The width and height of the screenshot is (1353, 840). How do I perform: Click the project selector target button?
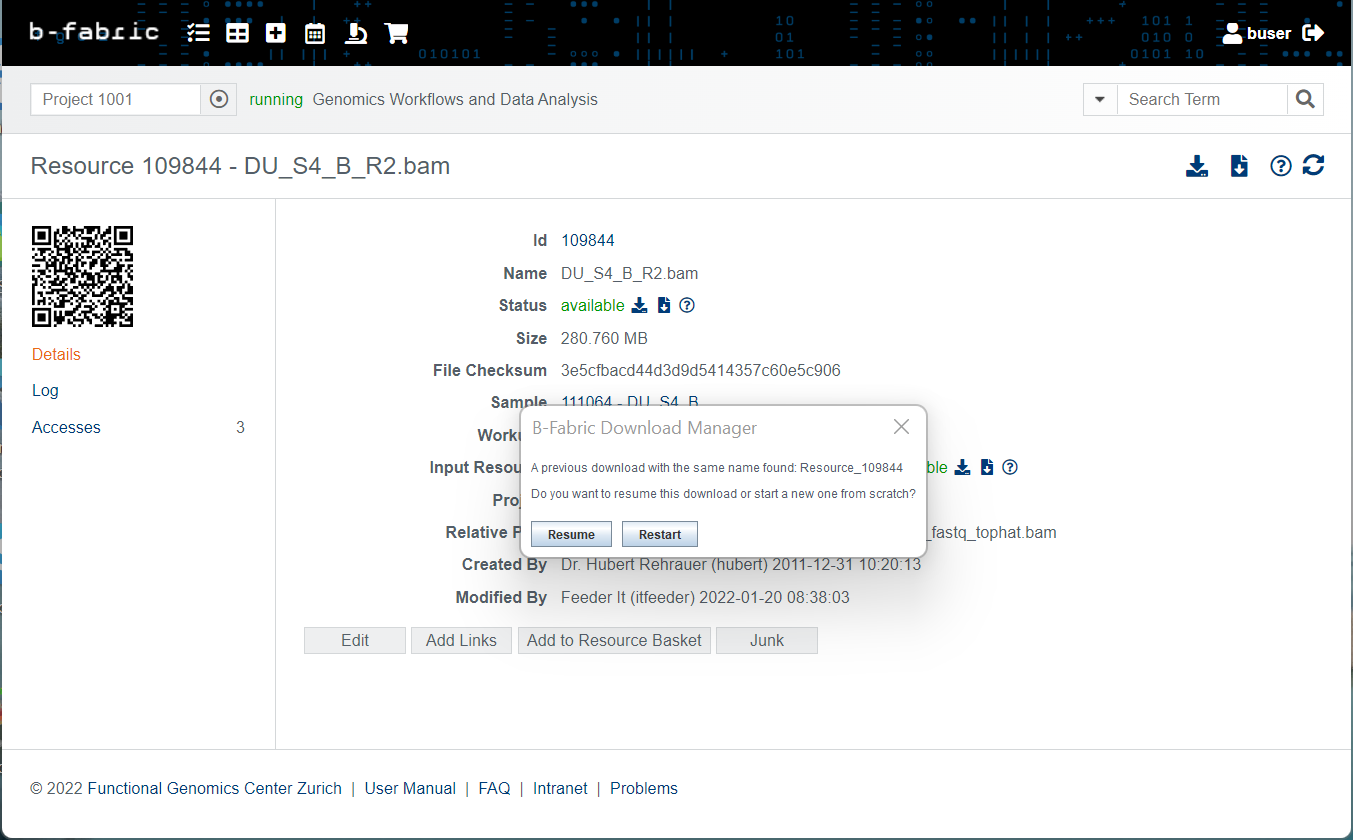[219, 99]
